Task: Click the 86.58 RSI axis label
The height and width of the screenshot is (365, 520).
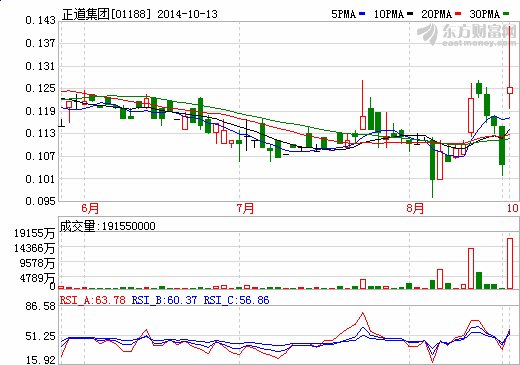Action: click(40, 306)
